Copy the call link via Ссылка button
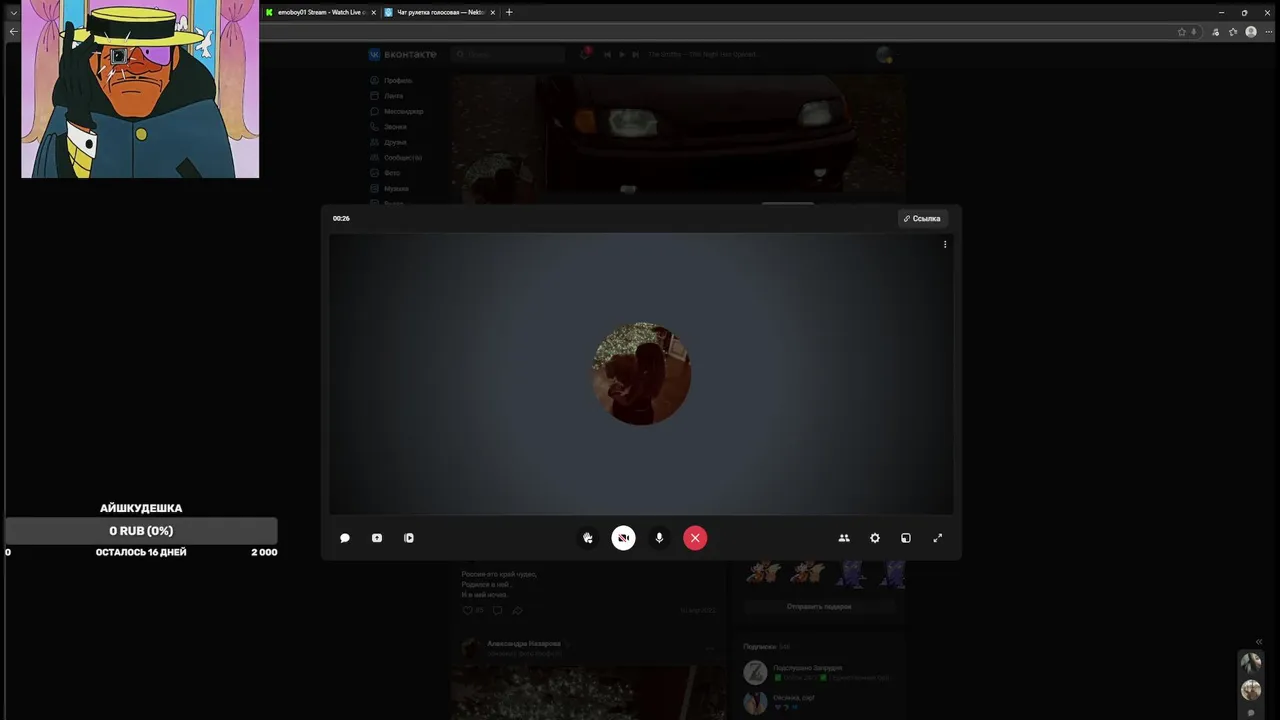This screenshot has width=1280, height=720. 922,218
